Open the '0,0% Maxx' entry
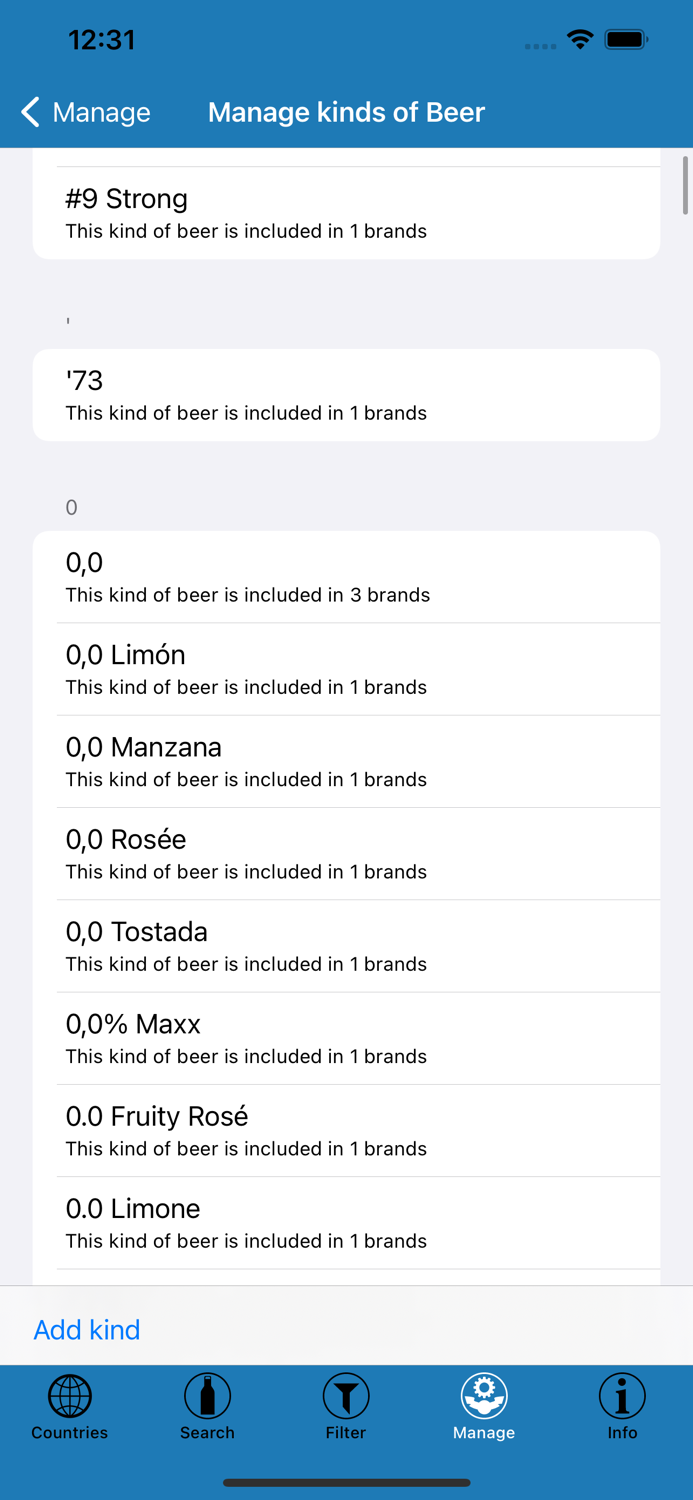Screen dimensions: 693x1500 pos(346,1038)
